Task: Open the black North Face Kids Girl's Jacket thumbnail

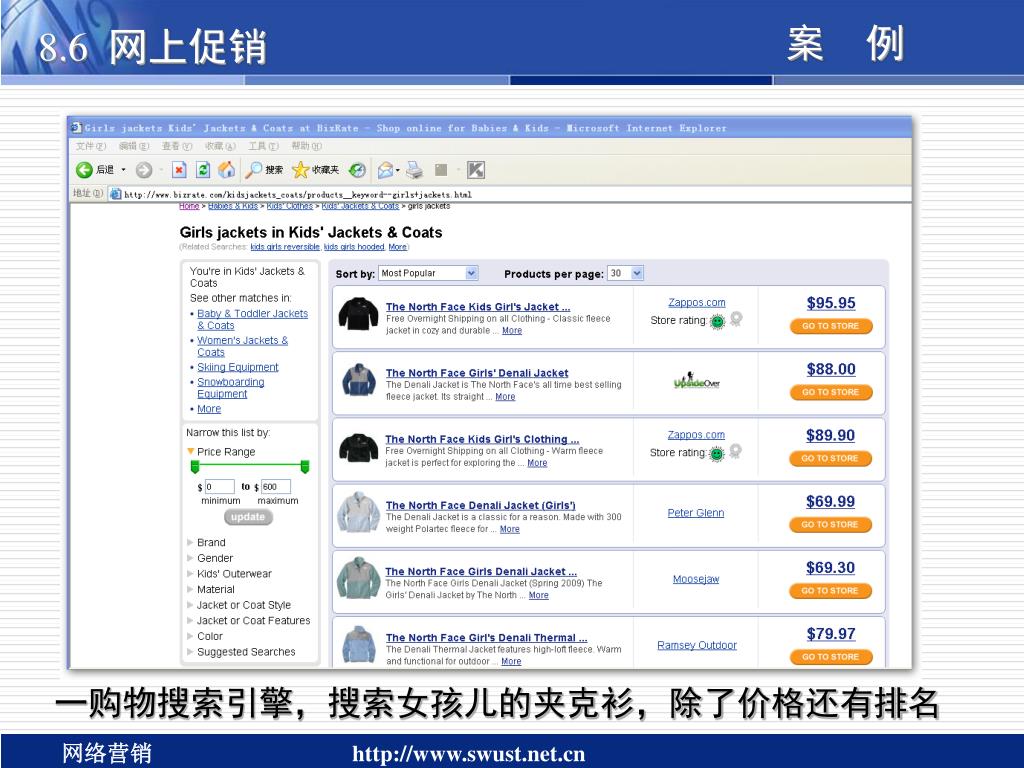Action: tap(359, 314)
